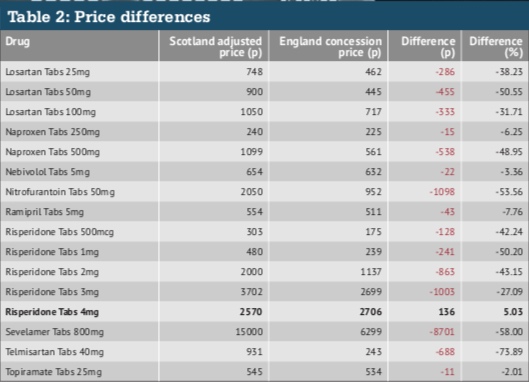
Task: Click the -73.89 percentage cell
Action: [509, 352]
